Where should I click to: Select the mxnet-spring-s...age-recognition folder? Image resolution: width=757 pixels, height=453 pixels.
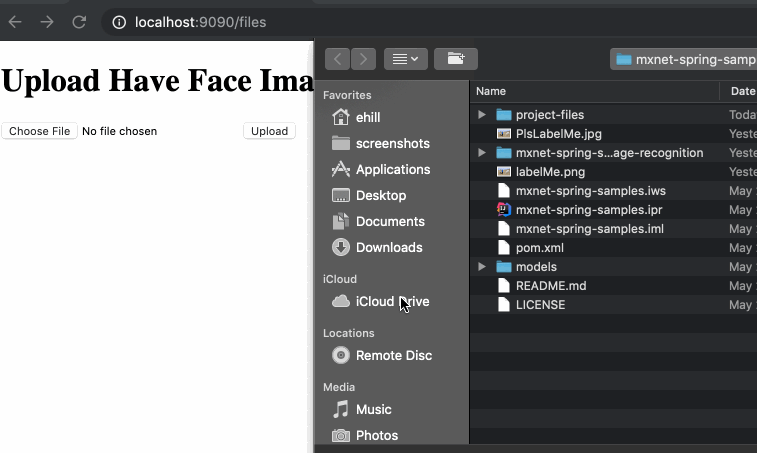click(614, 153)
